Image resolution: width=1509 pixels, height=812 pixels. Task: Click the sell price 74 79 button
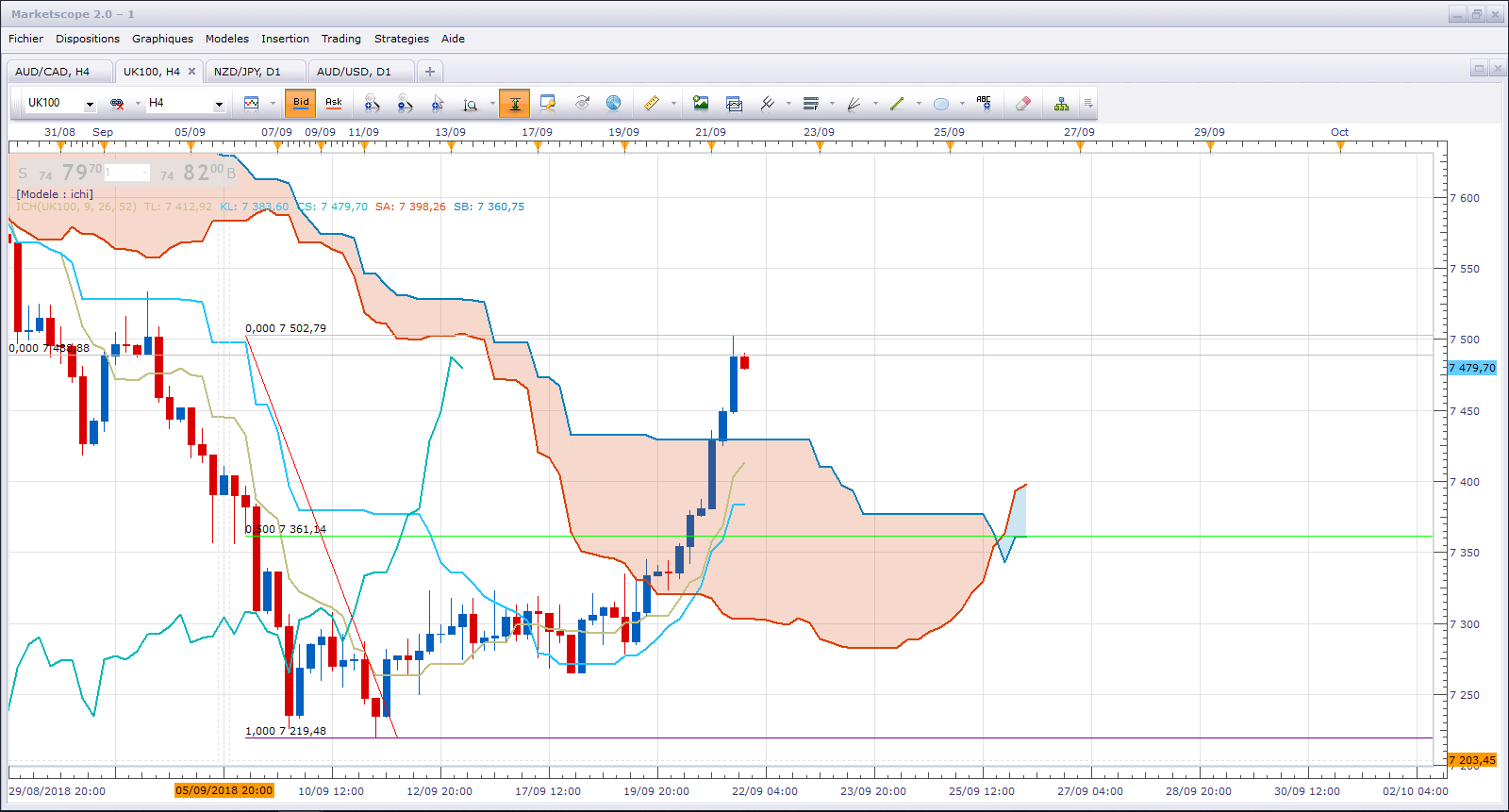58,173
